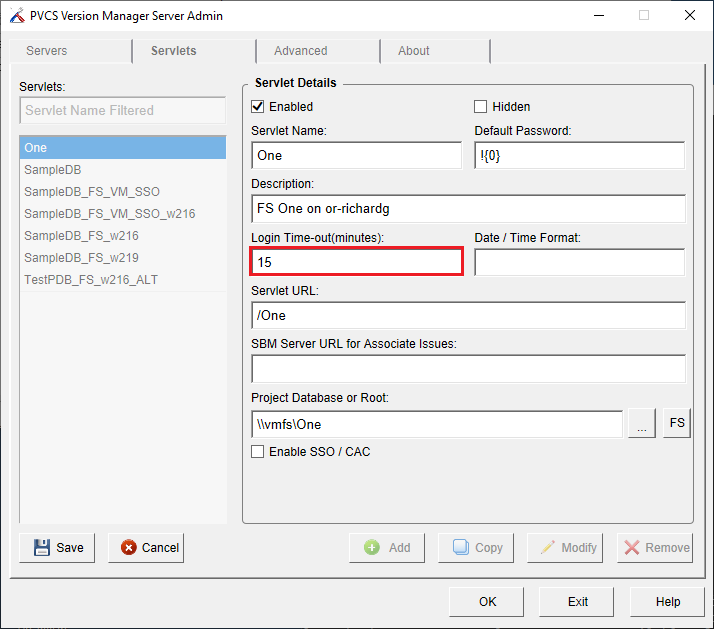Select servlet One in the list

coord(122,148)
